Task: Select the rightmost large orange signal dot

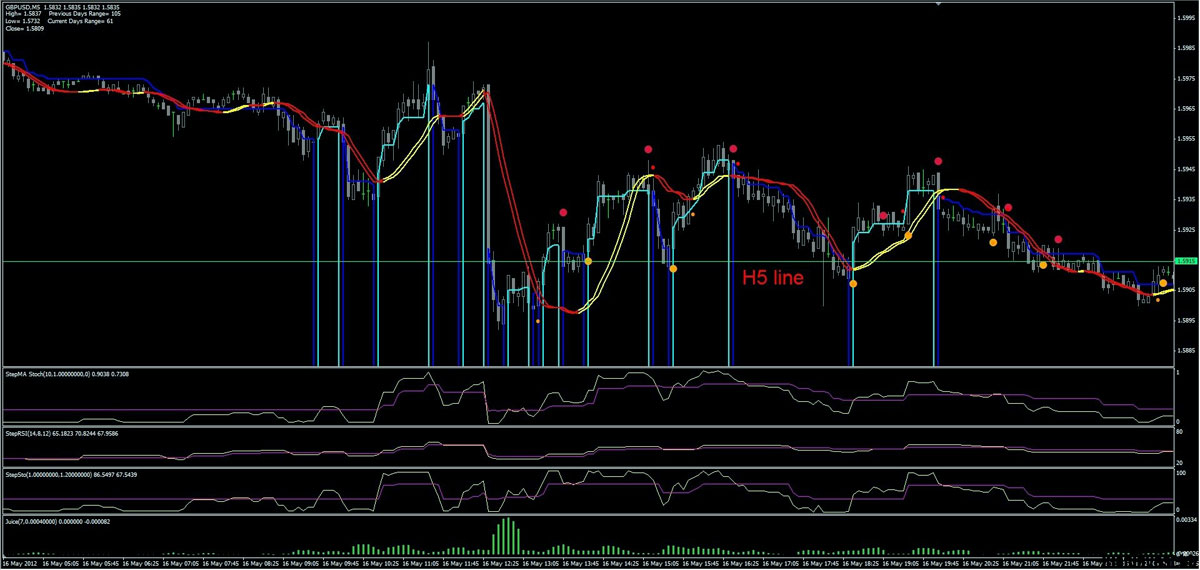Action: 1163,283
